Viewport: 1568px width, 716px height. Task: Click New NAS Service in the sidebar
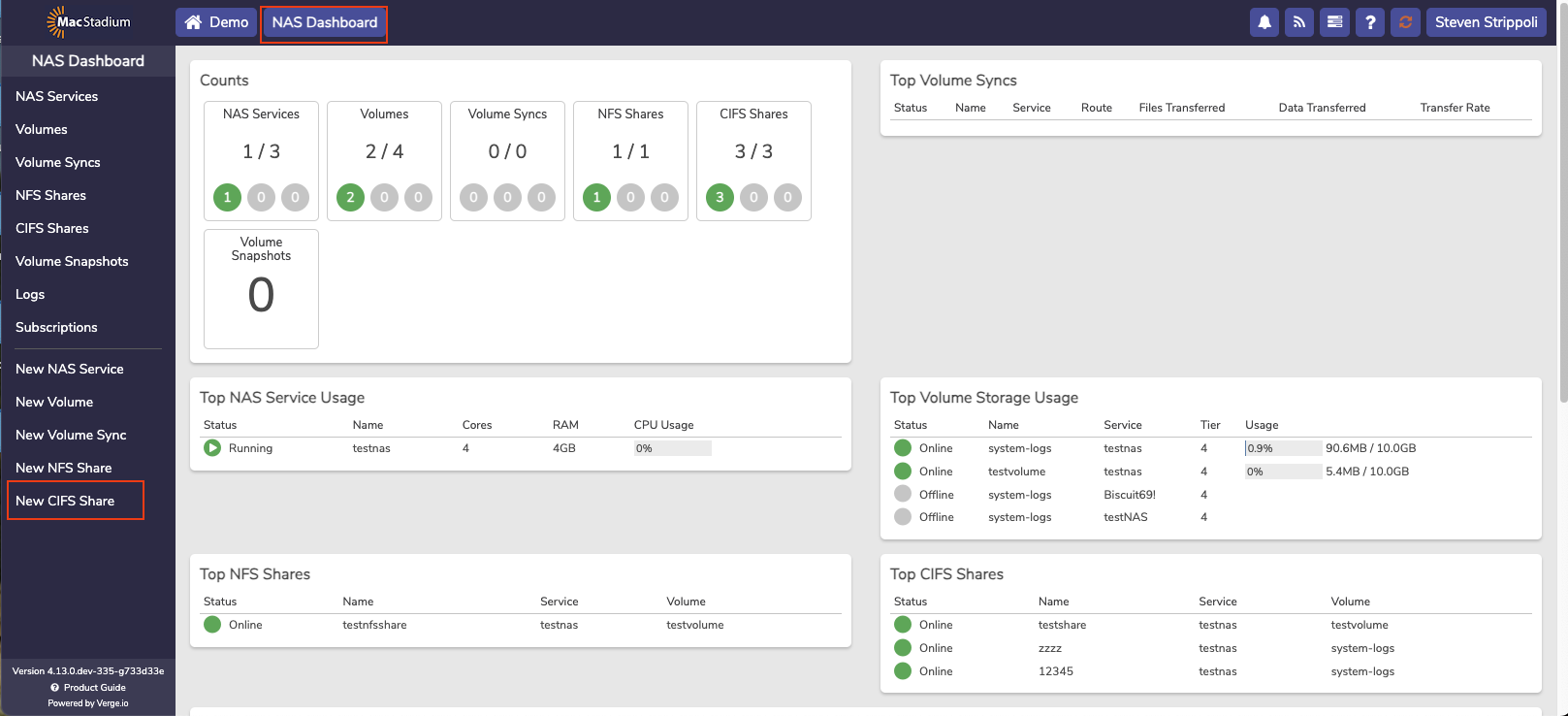click(x=70, y=369)
